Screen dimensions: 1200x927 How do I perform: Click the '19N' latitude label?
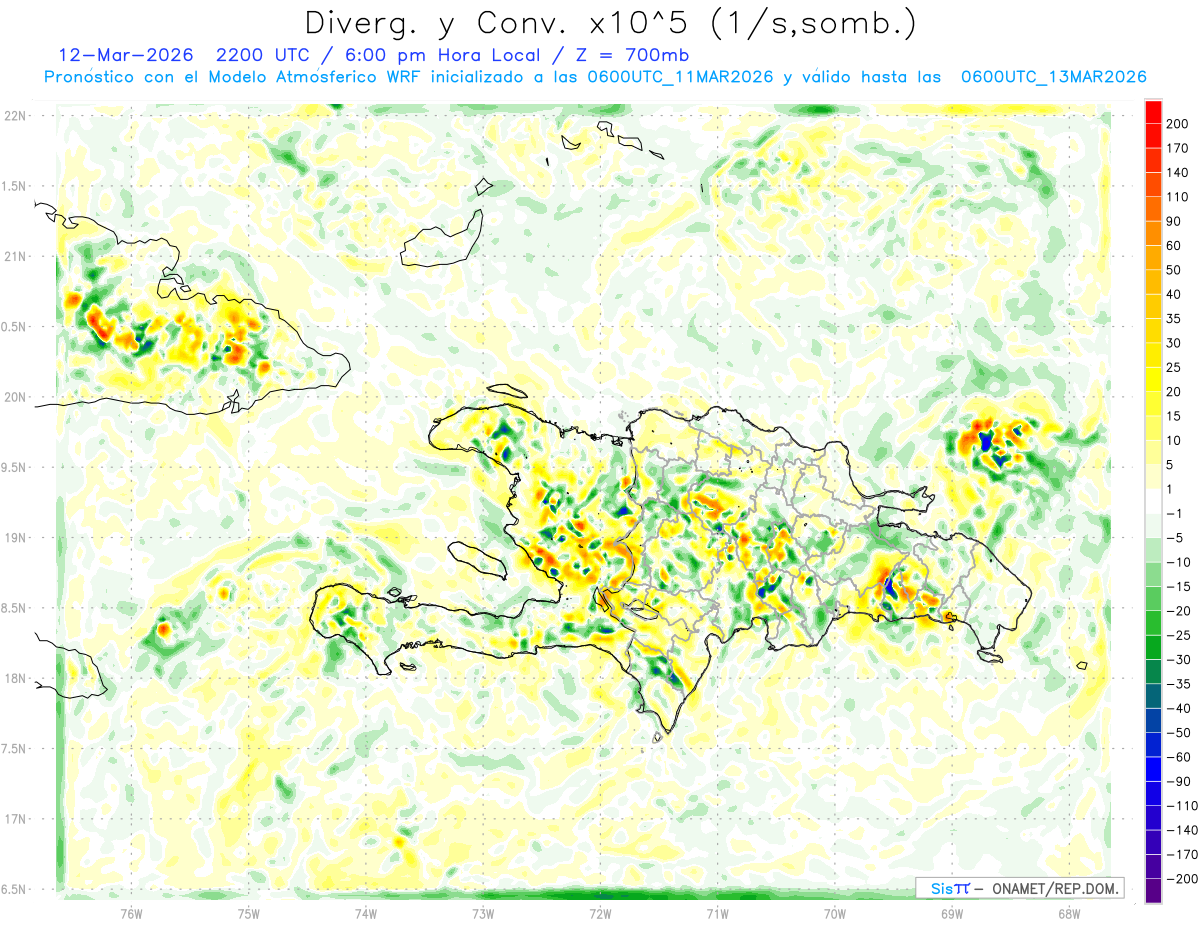tap(15, 538)
